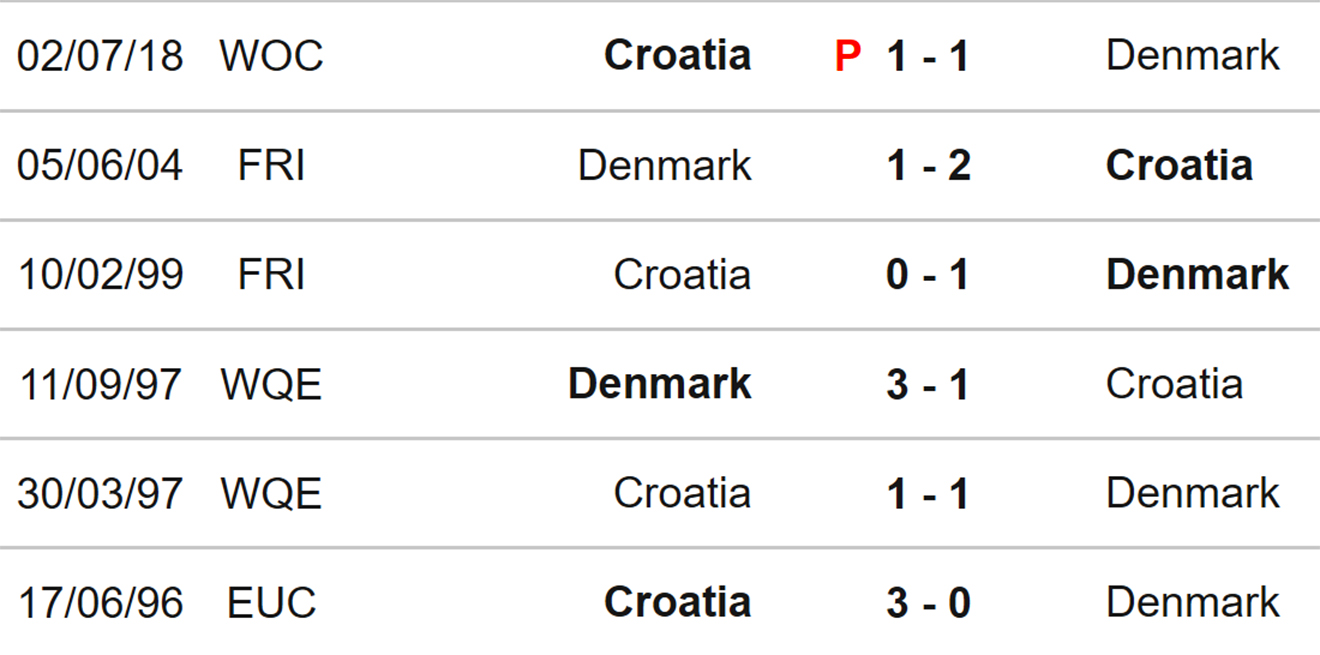Select Croatia in the 30/03/97 match
Viewport: 1320px width, 655px height.
pos(682,493)
